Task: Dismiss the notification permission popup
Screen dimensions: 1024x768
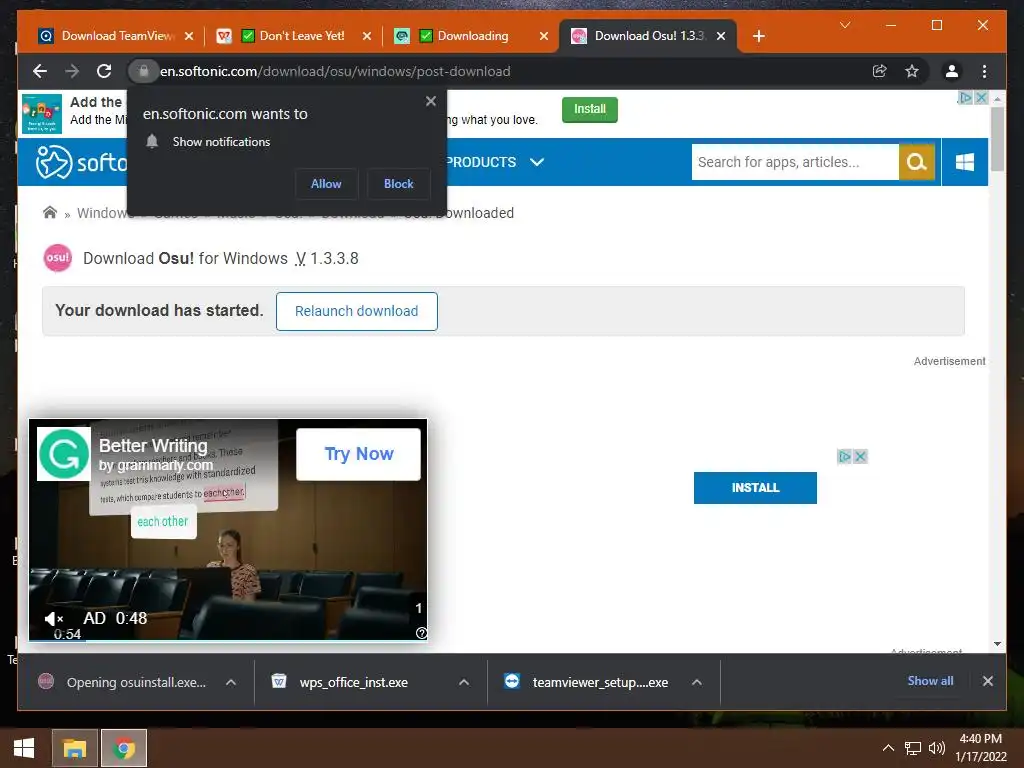Action: click(x=430, y=101)
